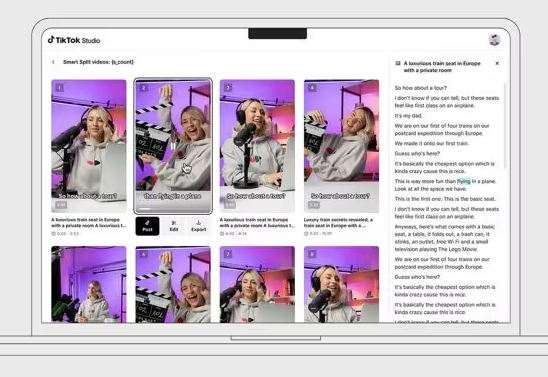Click highlighted word "flying" in transcript
This screenshot has width=548, height=377.
coord(463,181)
